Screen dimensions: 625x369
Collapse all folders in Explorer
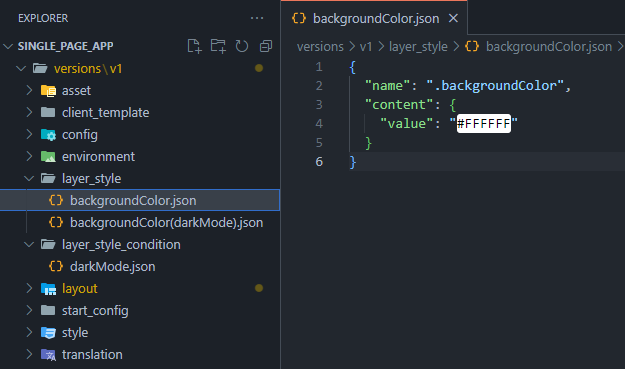point(265,46)
